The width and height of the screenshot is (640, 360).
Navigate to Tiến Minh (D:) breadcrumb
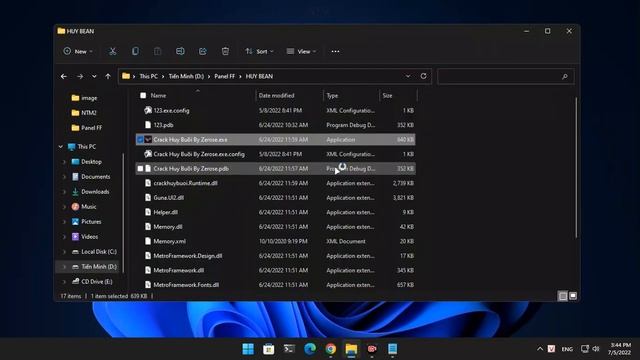(186, 76)
